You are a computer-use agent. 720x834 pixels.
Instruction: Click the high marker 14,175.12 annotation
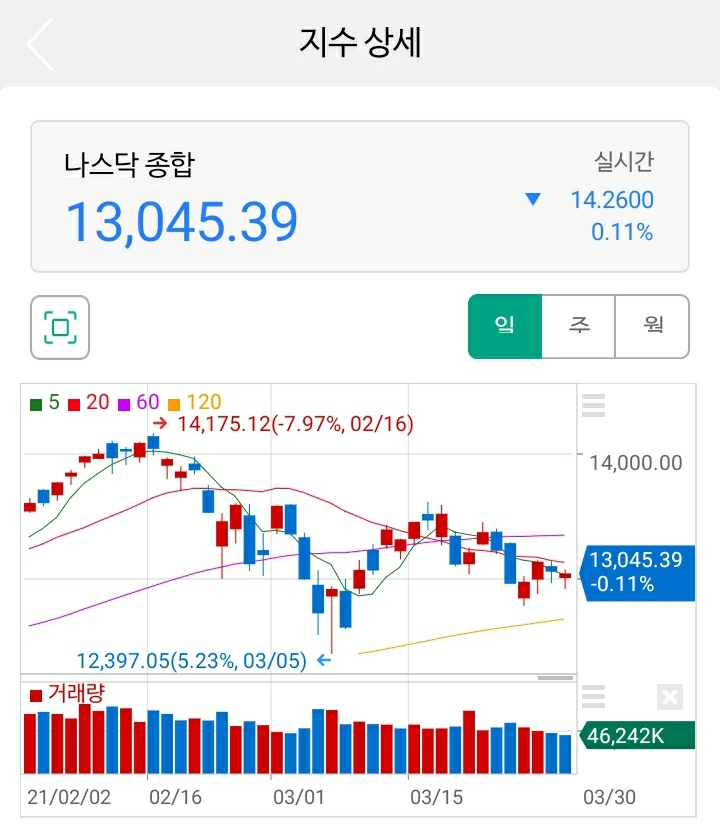[x=283, y=424]
